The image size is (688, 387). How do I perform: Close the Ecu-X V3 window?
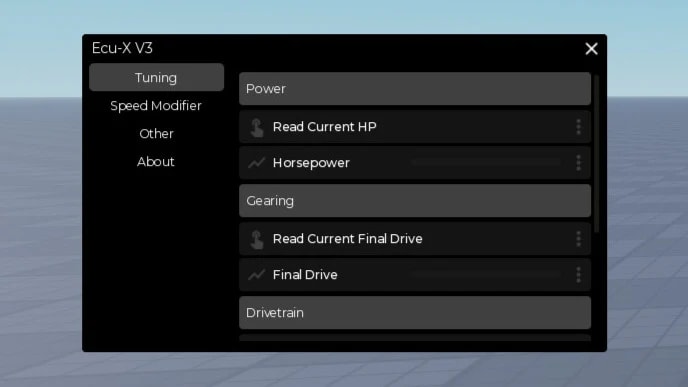click(x=591, y=49)
